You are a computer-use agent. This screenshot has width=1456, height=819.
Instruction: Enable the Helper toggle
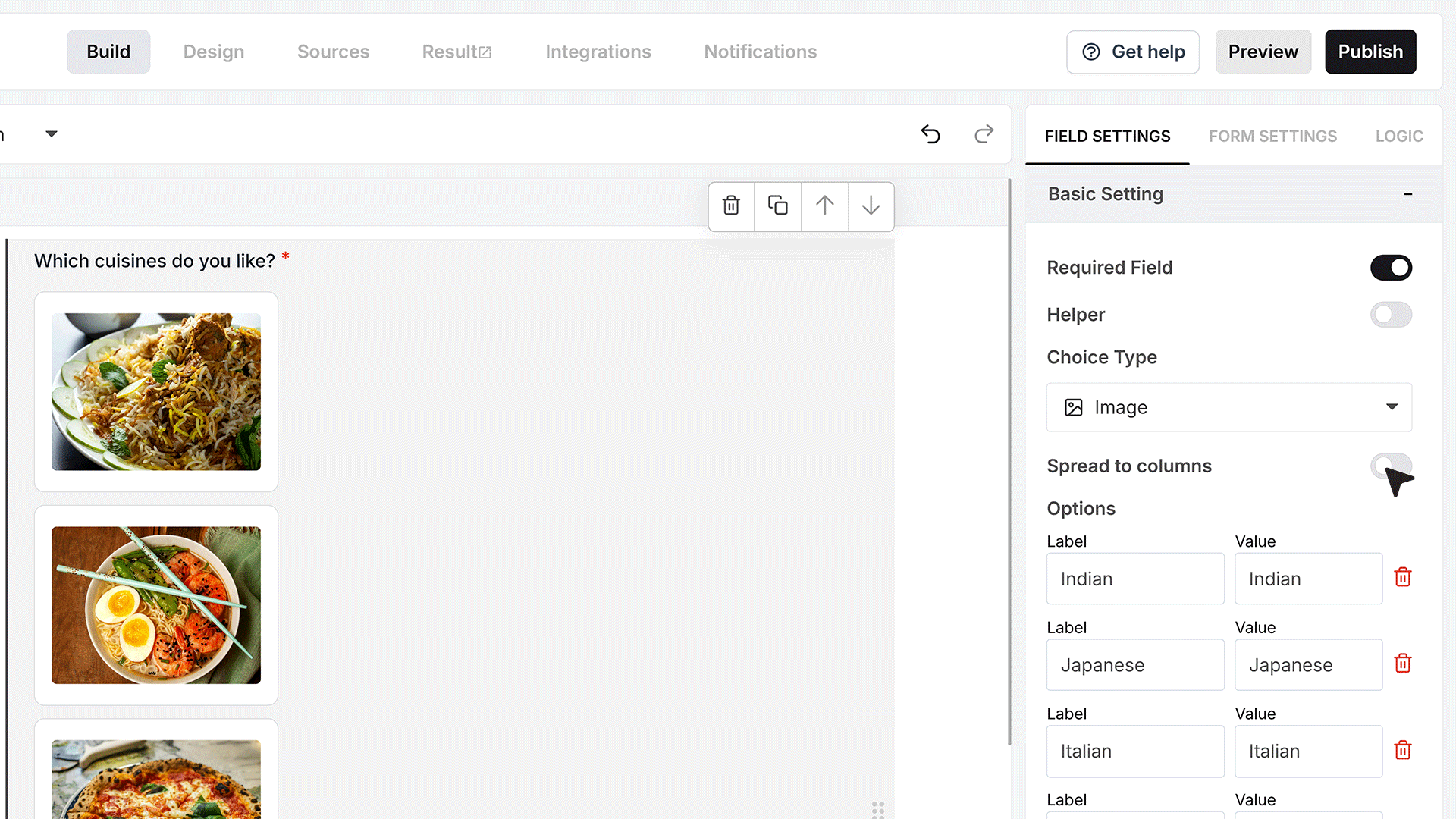pyautogui.click(x=1391, y=315)
